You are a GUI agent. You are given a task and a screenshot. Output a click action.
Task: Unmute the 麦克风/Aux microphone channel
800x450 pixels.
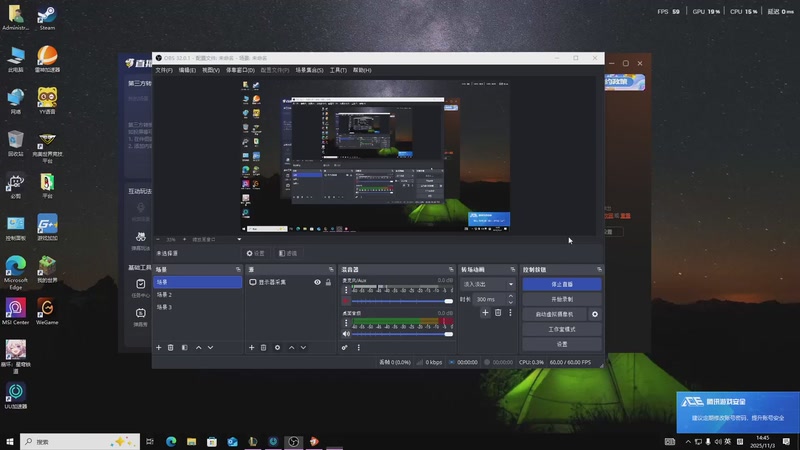tap(346, 300)
